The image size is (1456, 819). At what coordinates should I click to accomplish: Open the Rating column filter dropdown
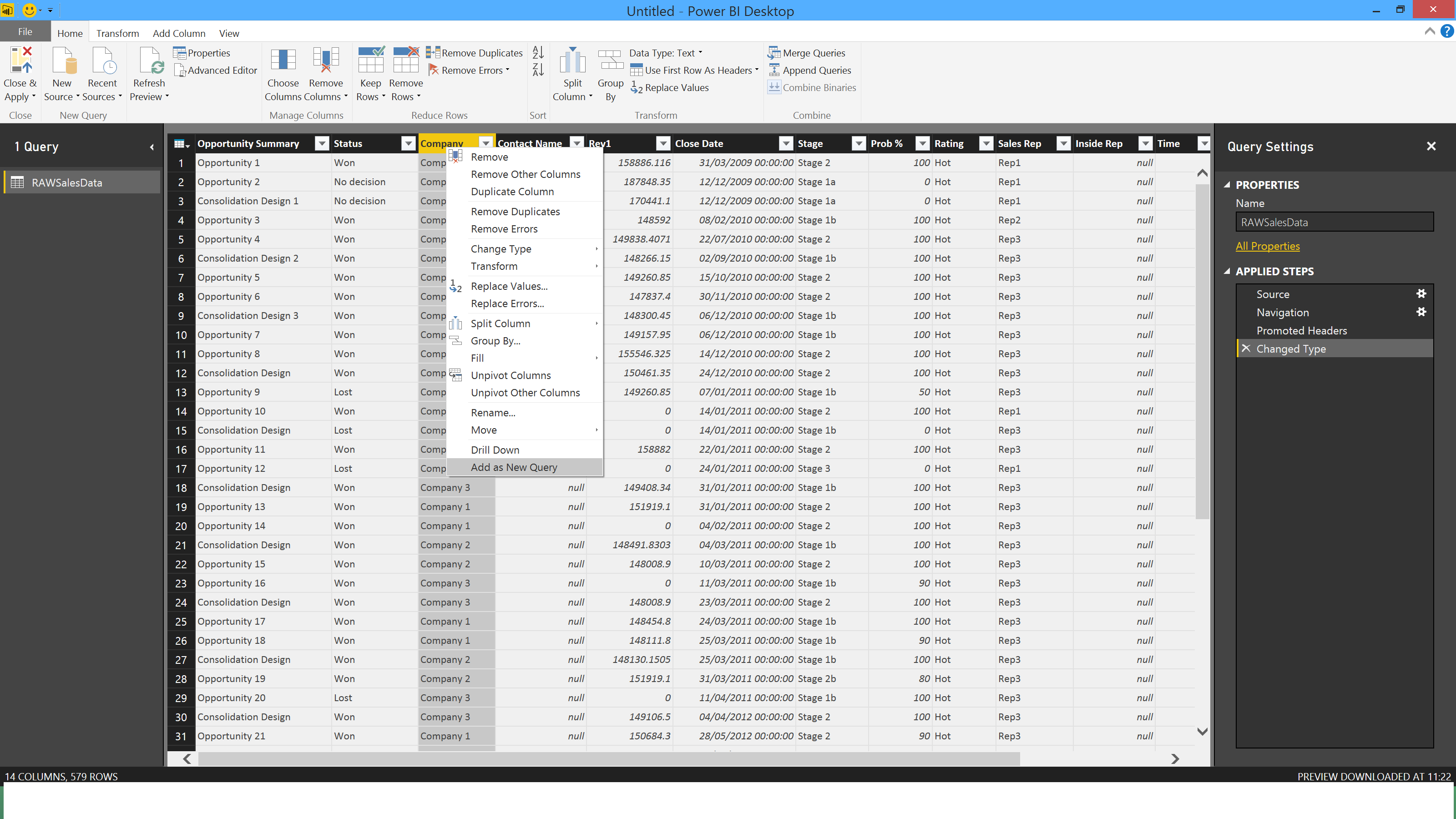986,144
